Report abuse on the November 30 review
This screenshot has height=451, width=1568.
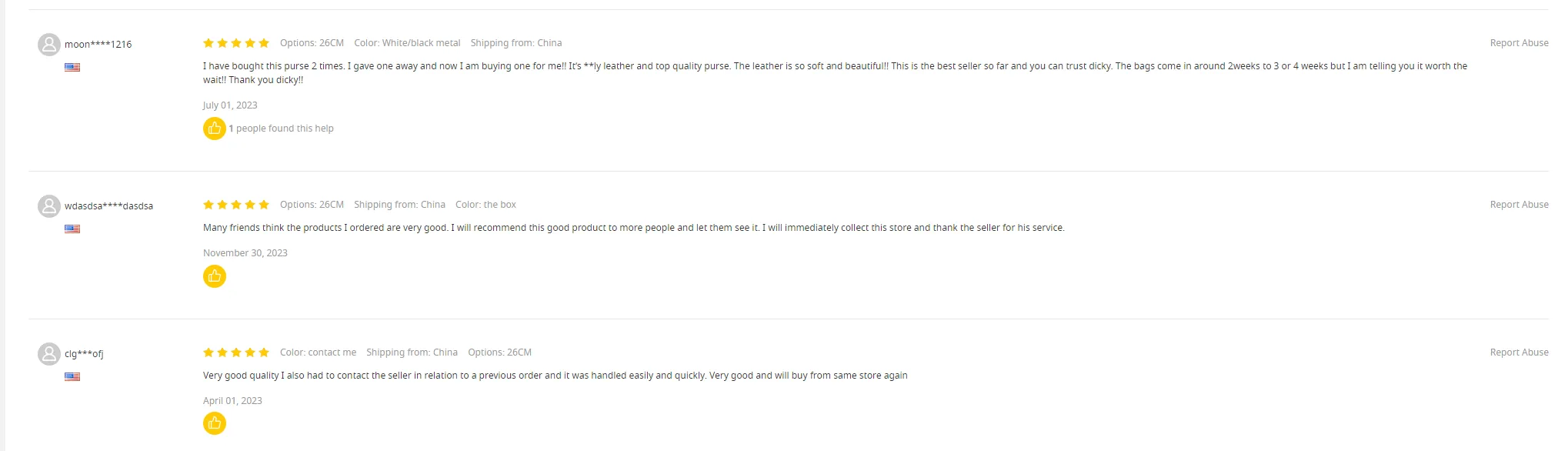point(1519,205)
